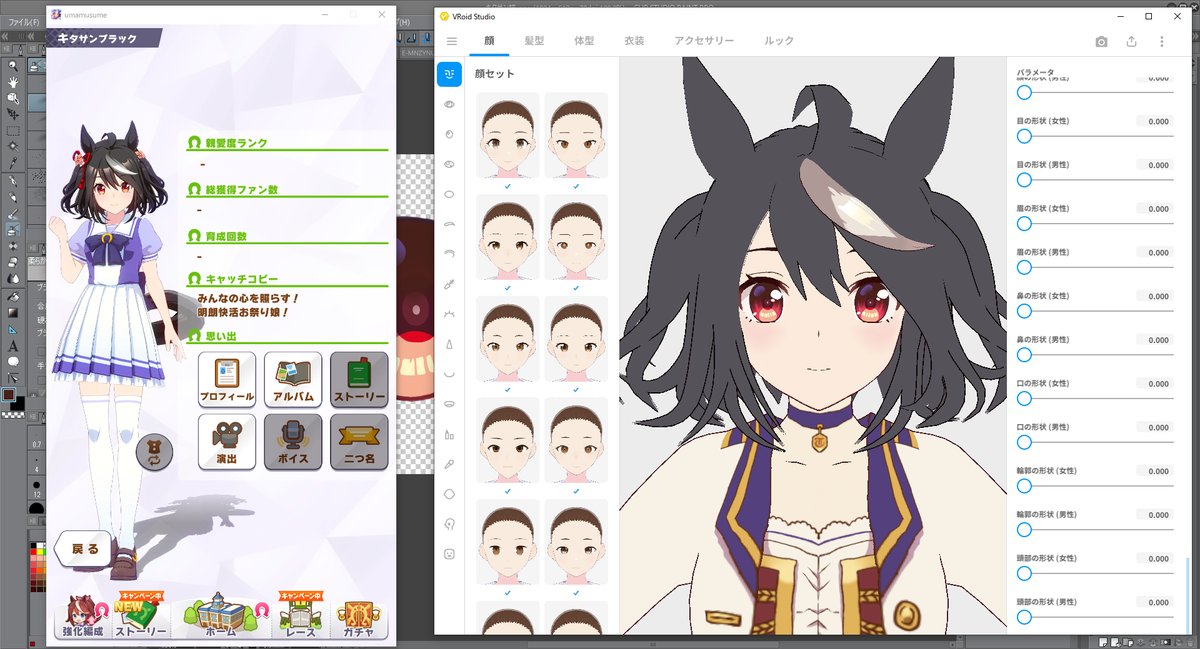
Task: Select the Text (A) tool in Clip Studio
Action: tap(13, 345)
